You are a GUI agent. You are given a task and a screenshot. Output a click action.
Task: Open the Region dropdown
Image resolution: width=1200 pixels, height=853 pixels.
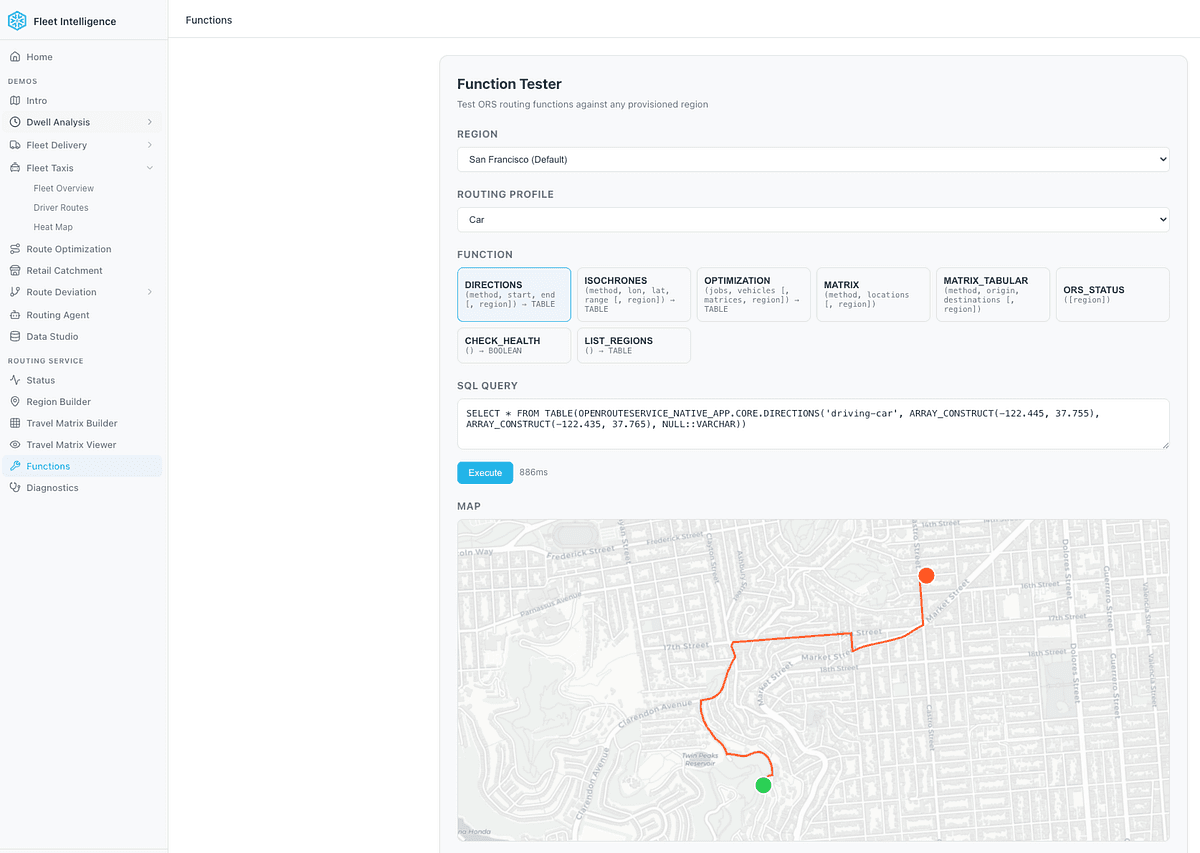[812, 159]
